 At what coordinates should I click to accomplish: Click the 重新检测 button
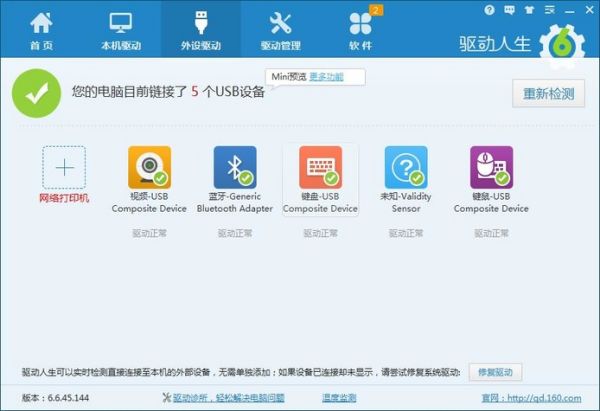pyautogui.click(x=548, y=93)
